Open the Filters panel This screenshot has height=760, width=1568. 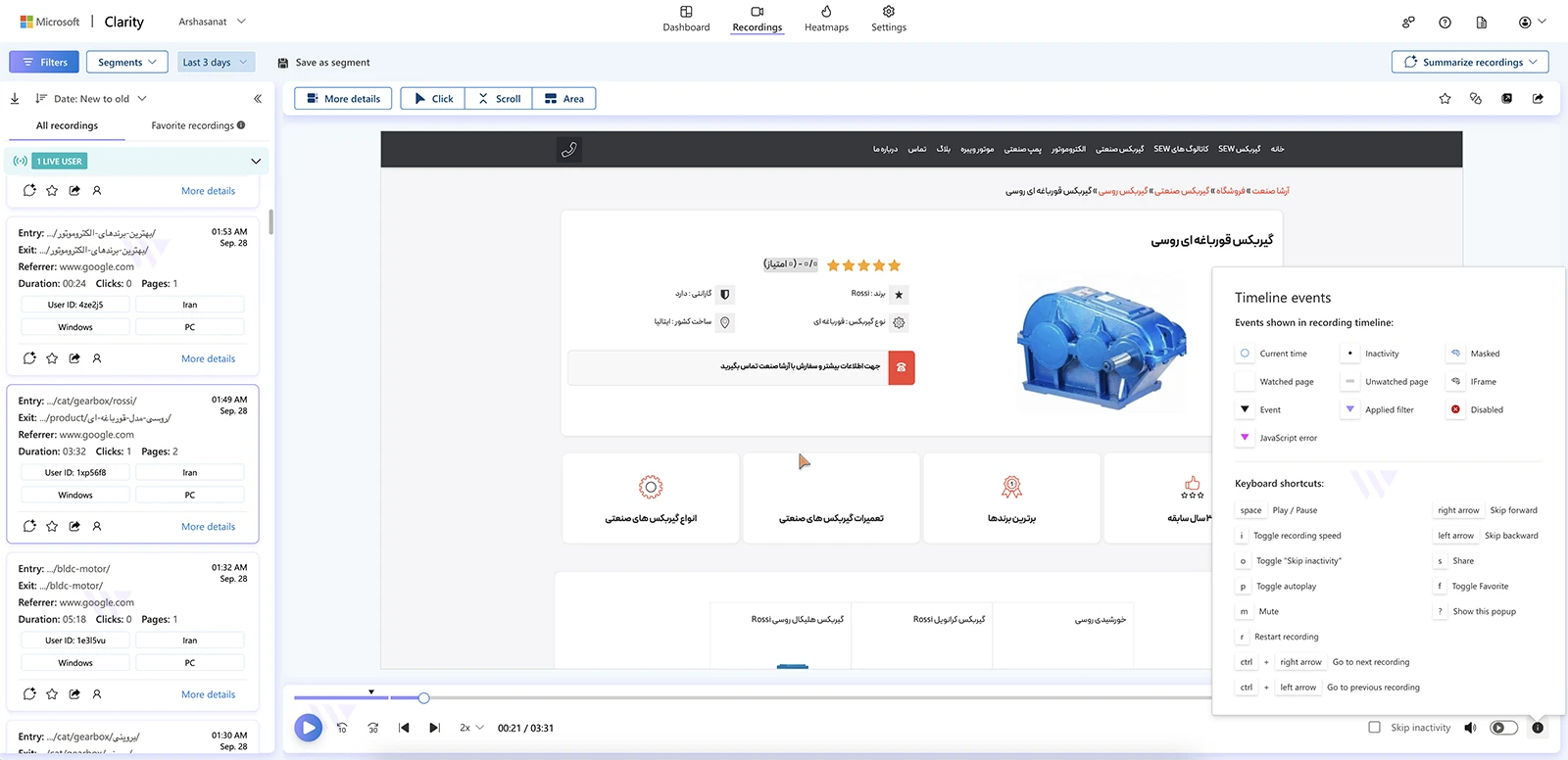pyautogui.click(x=44, y=63)
